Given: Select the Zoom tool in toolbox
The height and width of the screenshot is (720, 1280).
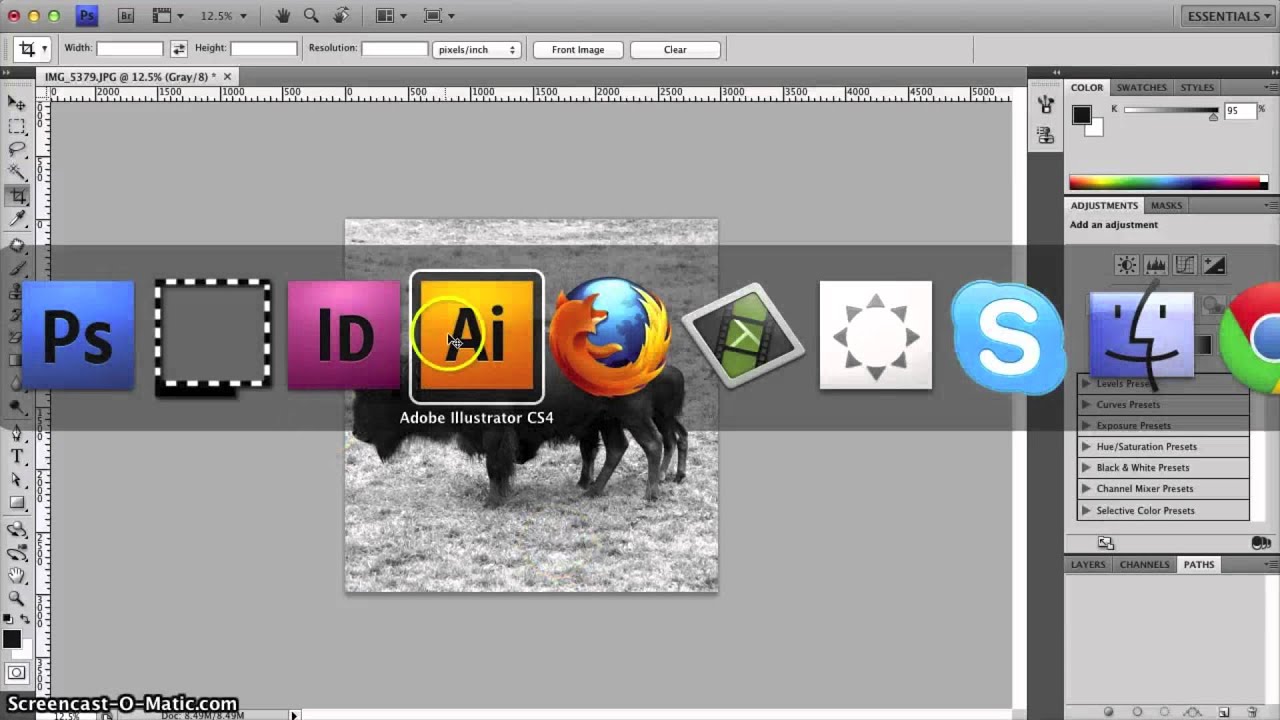Looking at the screenshot, I should coord(17,598).
